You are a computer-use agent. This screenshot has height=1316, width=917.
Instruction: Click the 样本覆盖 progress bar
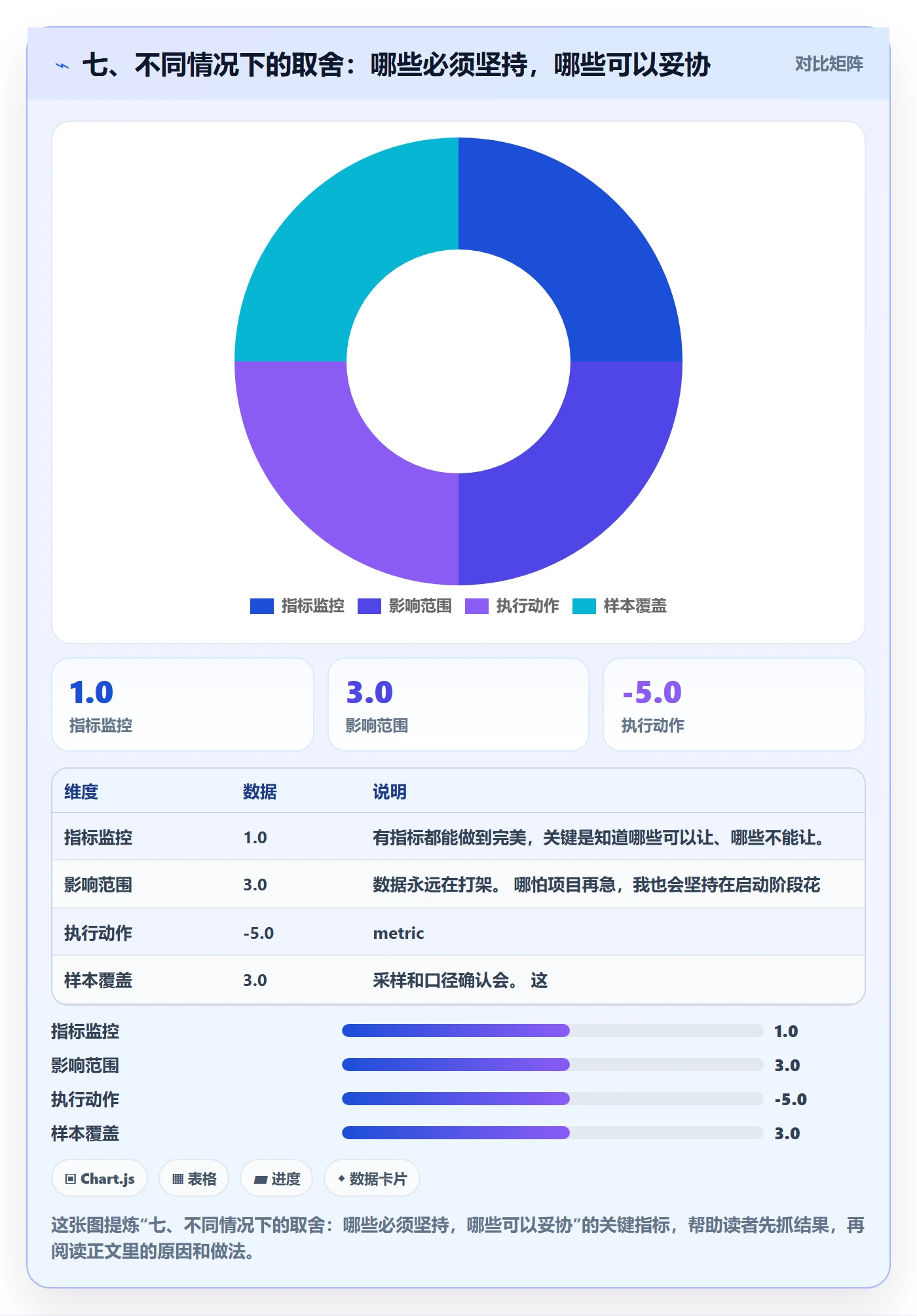[x=552, y=1133]
